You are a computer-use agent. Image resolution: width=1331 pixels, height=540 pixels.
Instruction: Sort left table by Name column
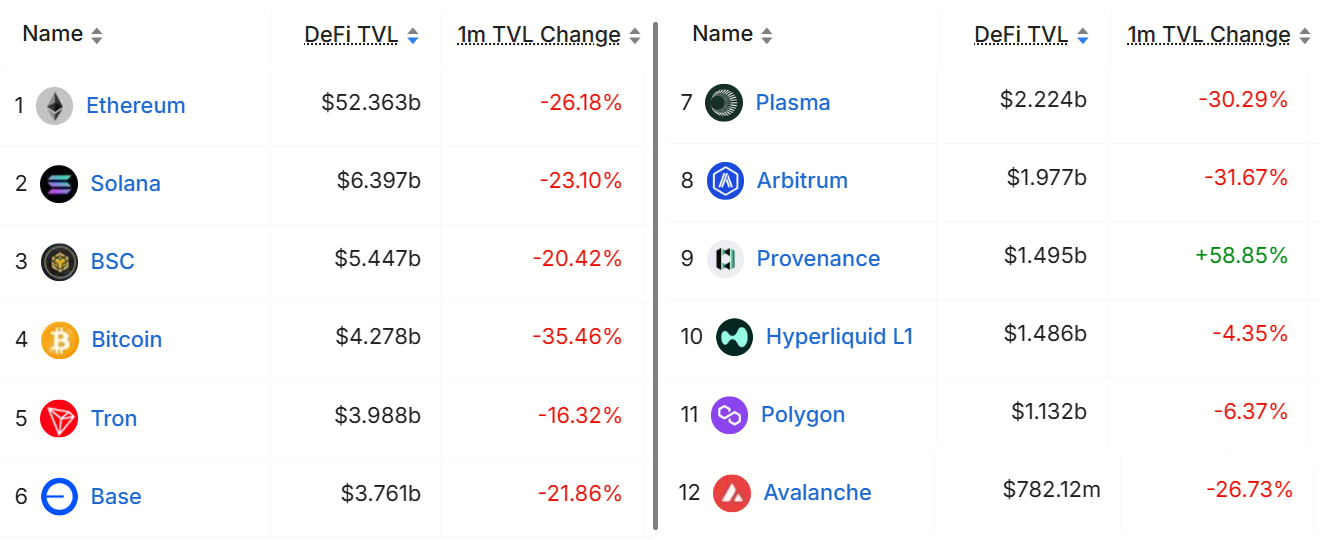(x=62, y=34)
